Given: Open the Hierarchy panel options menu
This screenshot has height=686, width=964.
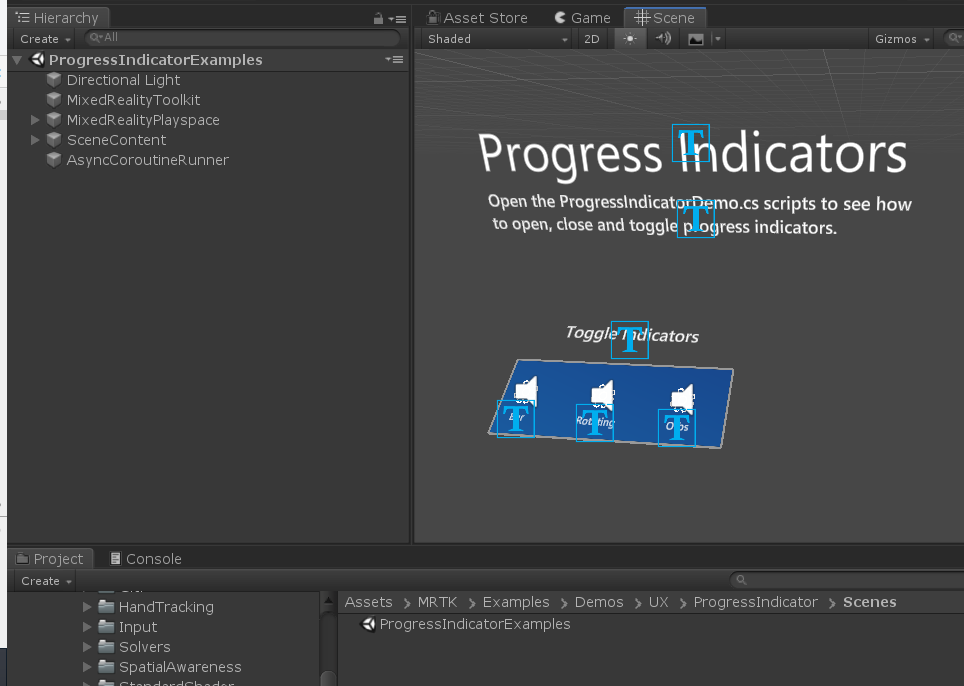Looking at the screenshot, I should (x=397, y=19).
